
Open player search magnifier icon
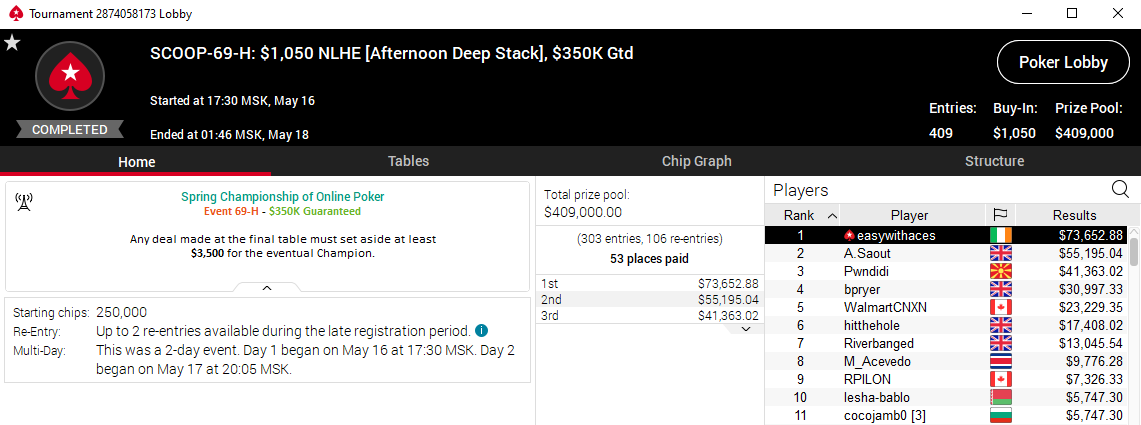[x=1121, y=190]
